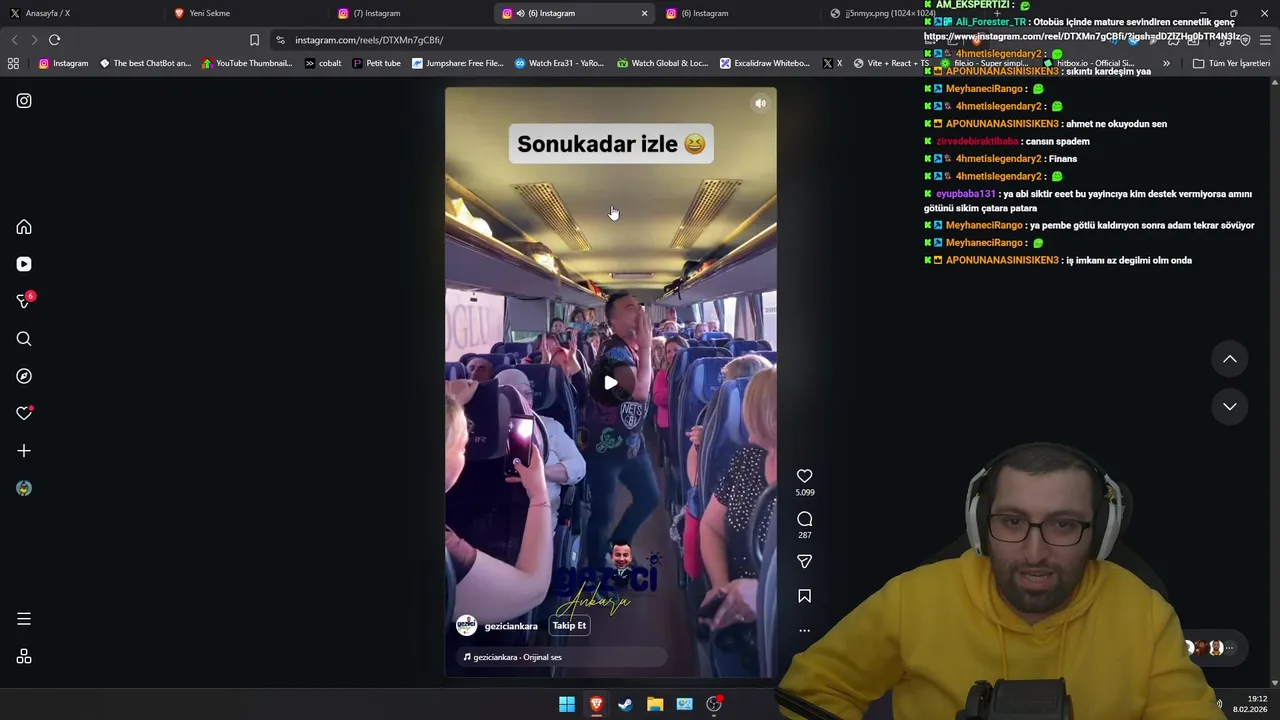Image resolution: width=1280 pixels, height=720 pixels.
Task: Go to the next reel with down arrow
Action: [x=1230, y=406]
